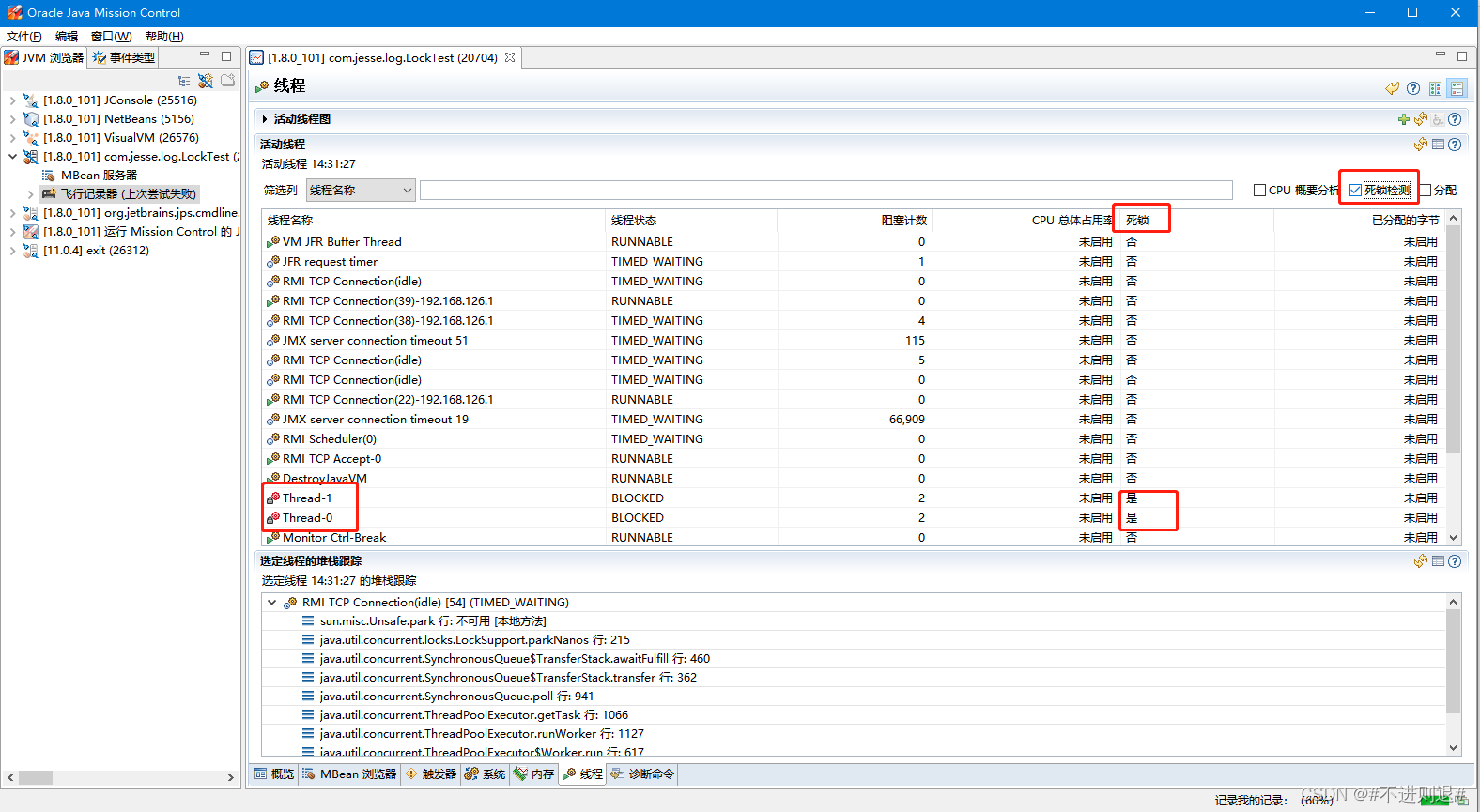Select the Thread-0 row in thread table
Screen dimensions: 1480x812
[853, 518]
